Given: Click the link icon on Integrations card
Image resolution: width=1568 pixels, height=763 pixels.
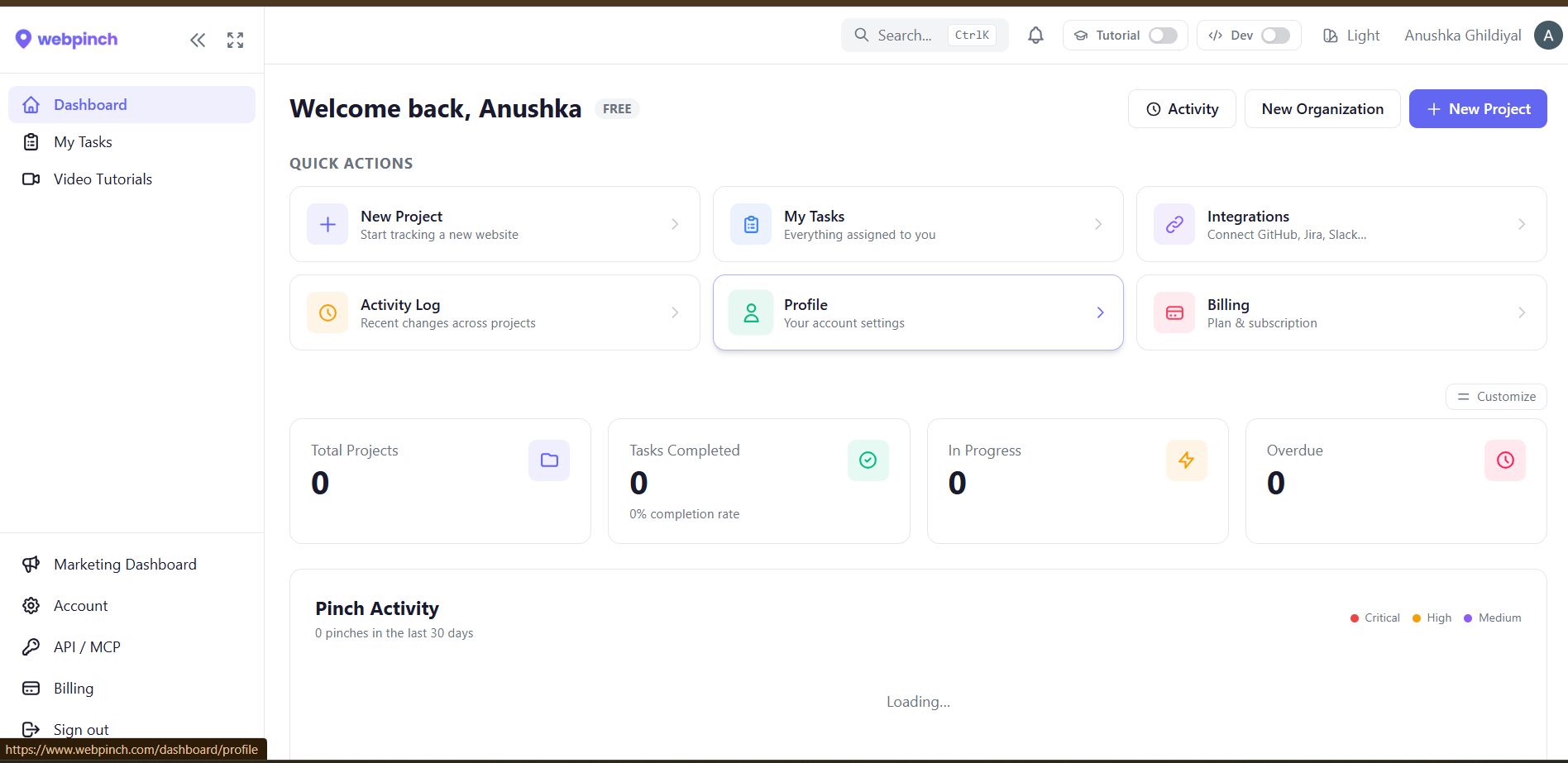Looking at the screenshot, I should pos(1174,224).
